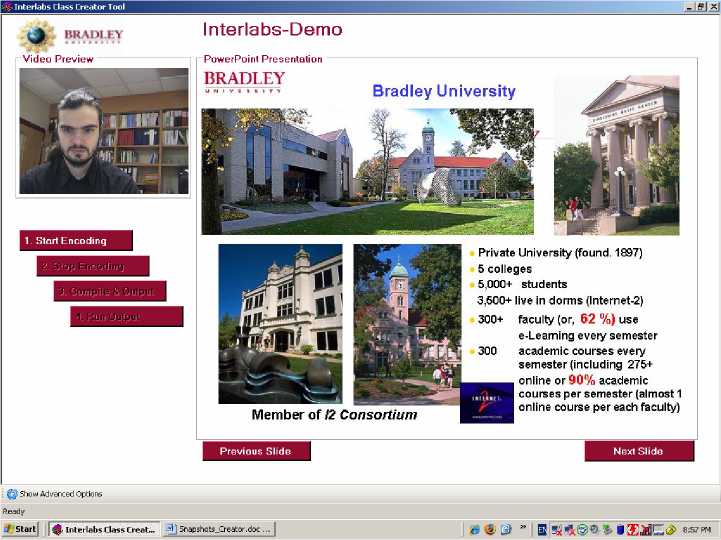Click the Bradley logo inside PowerPoint slide
The width and height of the screenshot is (721, 540).
(244, 82)
